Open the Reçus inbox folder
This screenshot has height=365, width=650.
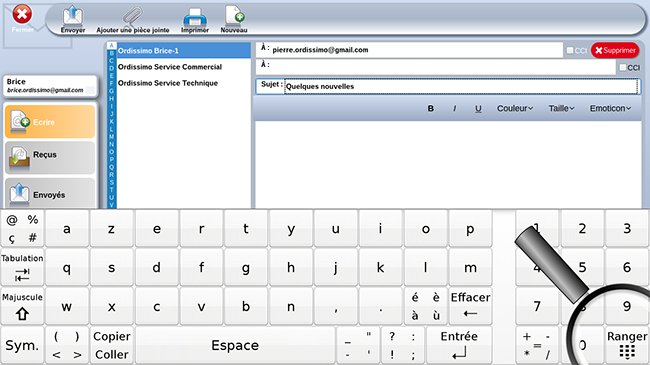click(x=50, y=158)
